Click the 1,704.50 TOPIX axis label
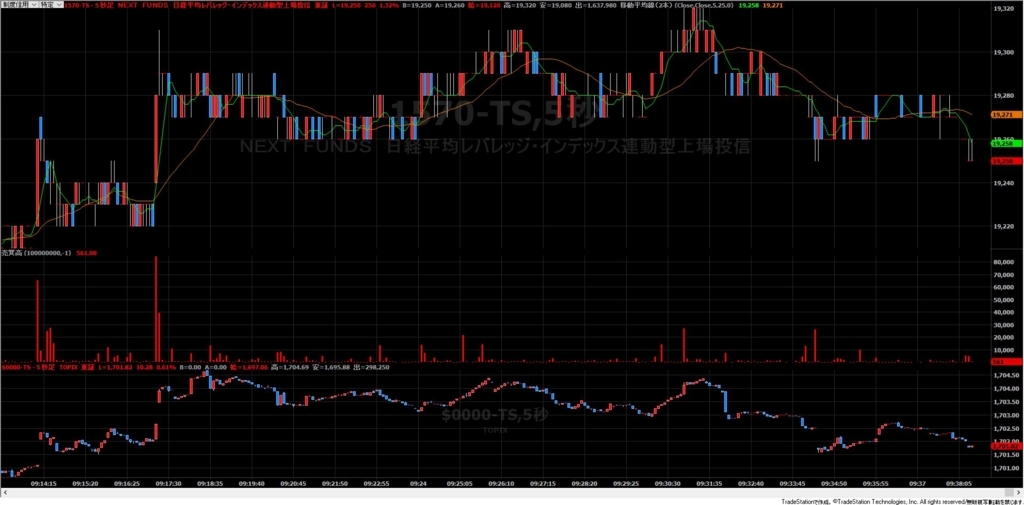 [x=1004, y=376]
